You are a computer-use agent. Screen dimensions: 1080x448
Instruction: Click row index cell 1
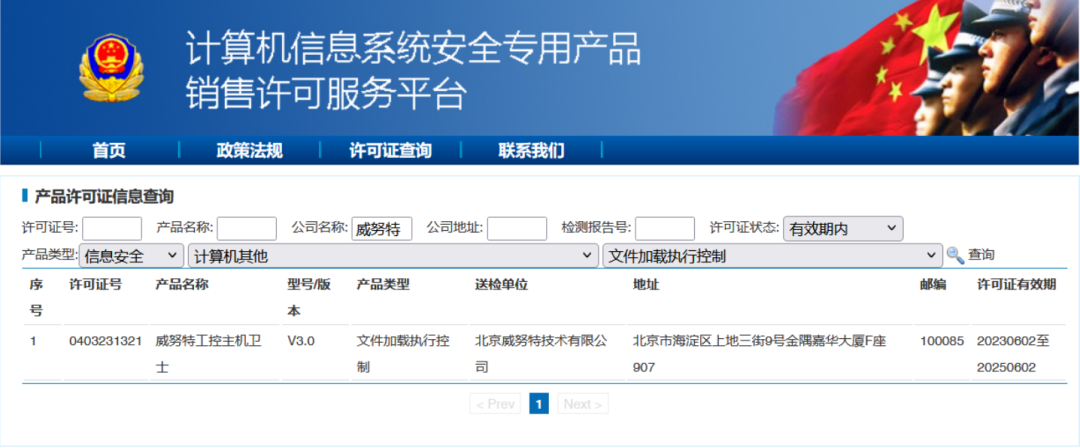coord(33,341)
